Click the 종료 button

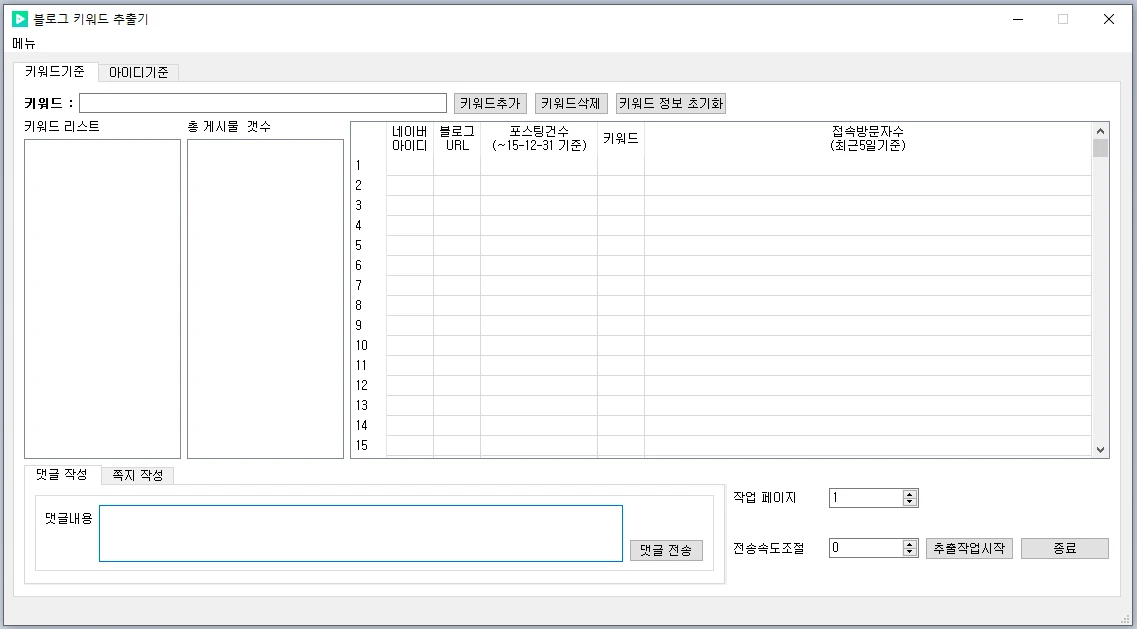pyautogui.click(x=1064, y=547)
